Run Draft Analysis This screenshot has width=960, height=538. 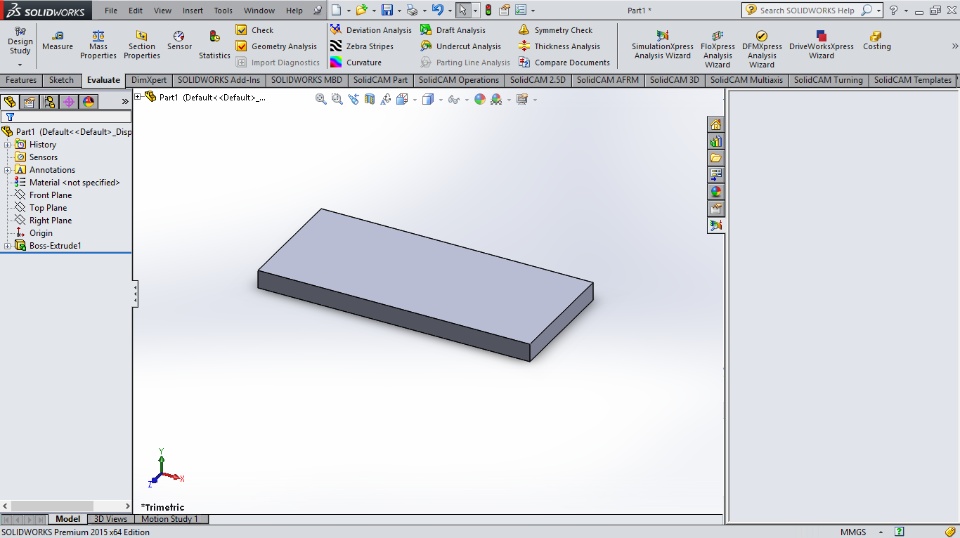pos(452,30)
